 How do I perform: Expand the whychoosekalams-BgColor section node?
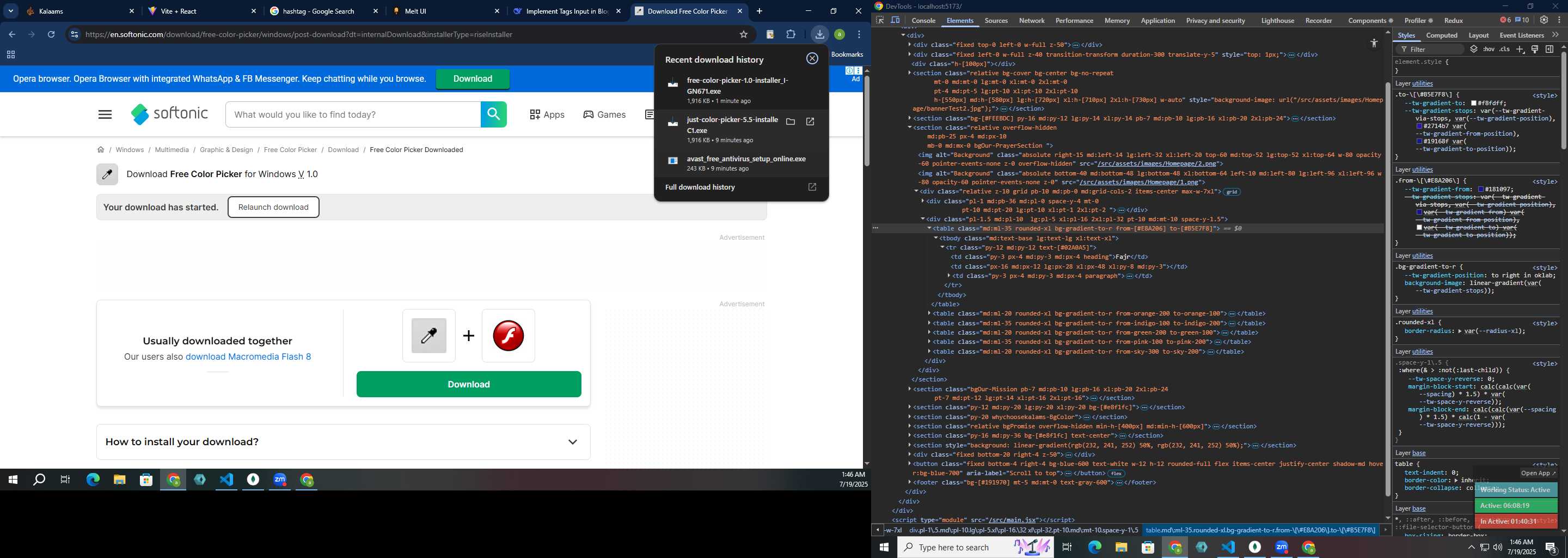[910, 417]
